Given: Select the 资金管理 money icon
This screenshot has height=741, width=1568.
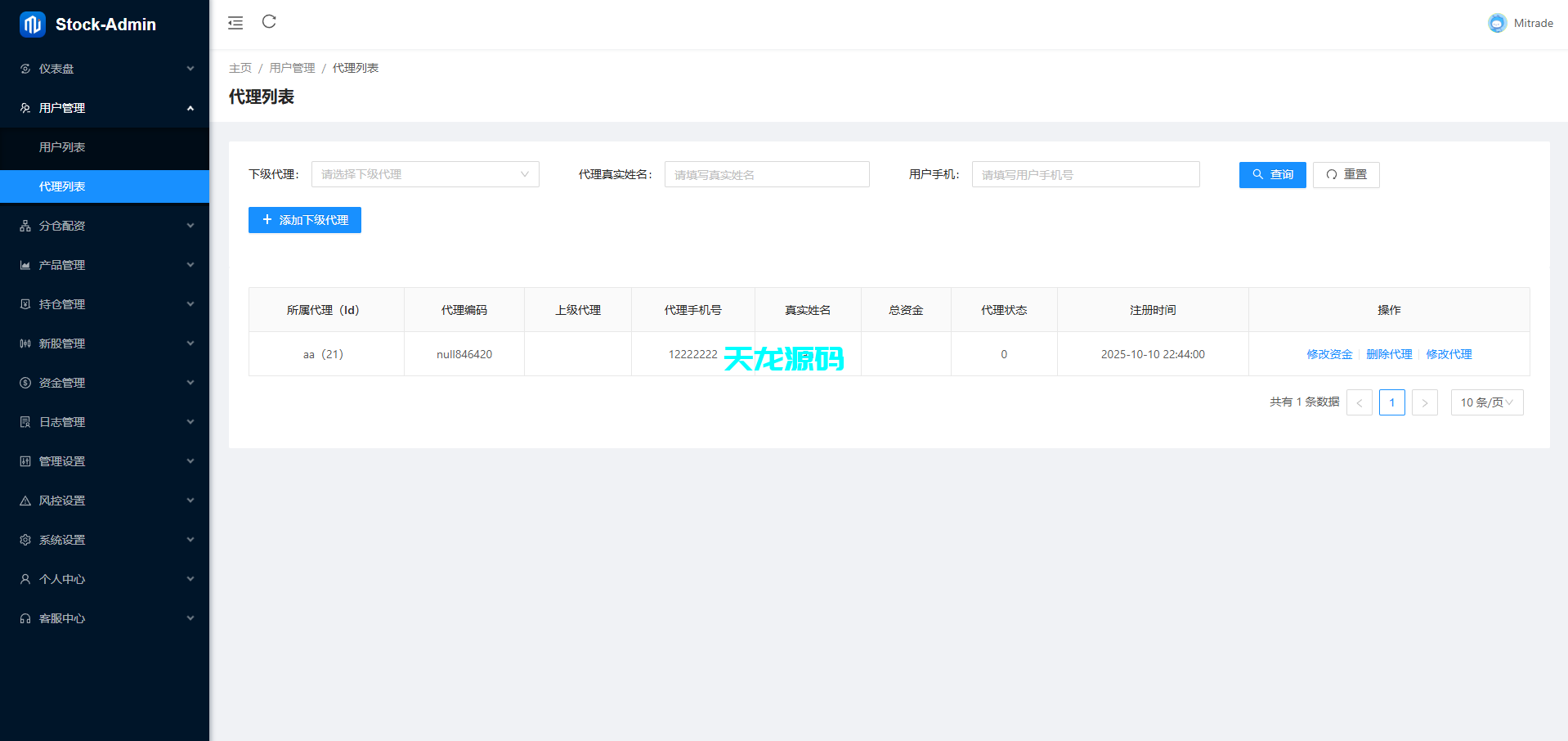Looking at the screenshot, I should (x=25, y=382).
